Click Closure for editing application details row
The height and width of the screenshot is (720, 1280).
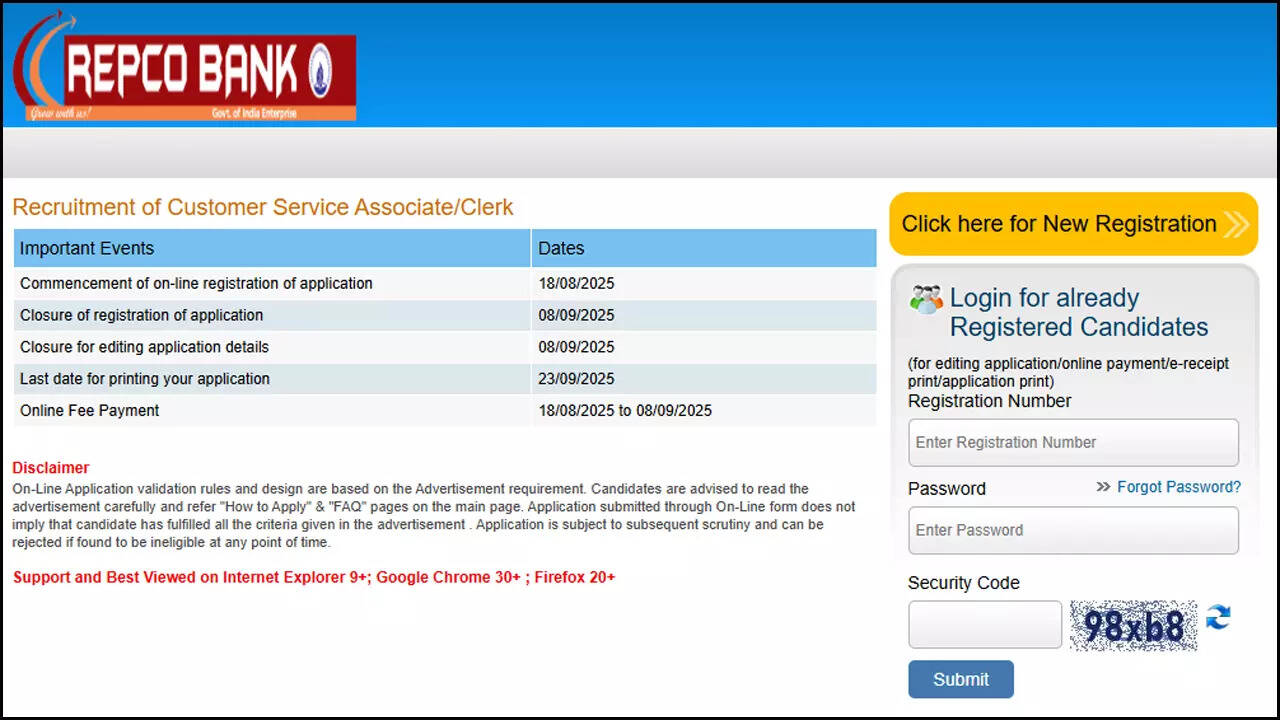[445, 347]
